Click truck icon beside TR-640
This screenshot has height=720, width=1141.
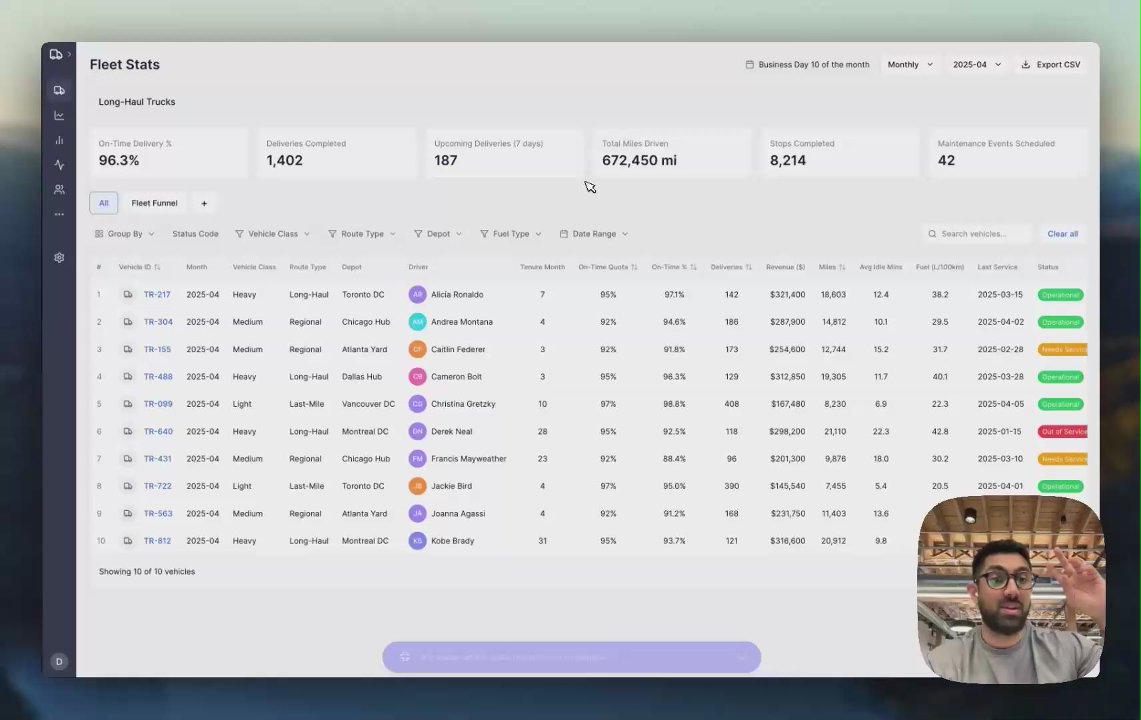[x=127, y=431]
